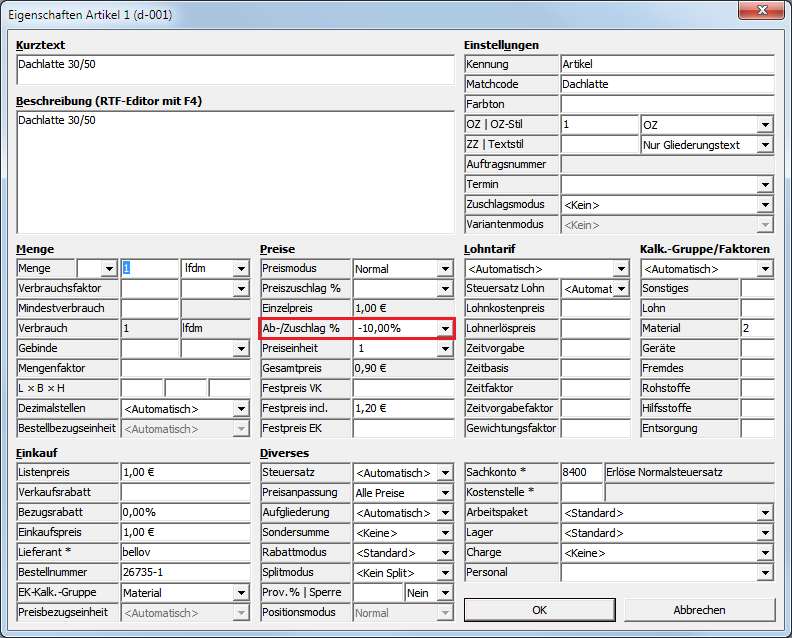Open the Textstil dropdown 'Nur Gliederungstext'
This screenshot has width=792, height=638.
click(x=765, y=145)
